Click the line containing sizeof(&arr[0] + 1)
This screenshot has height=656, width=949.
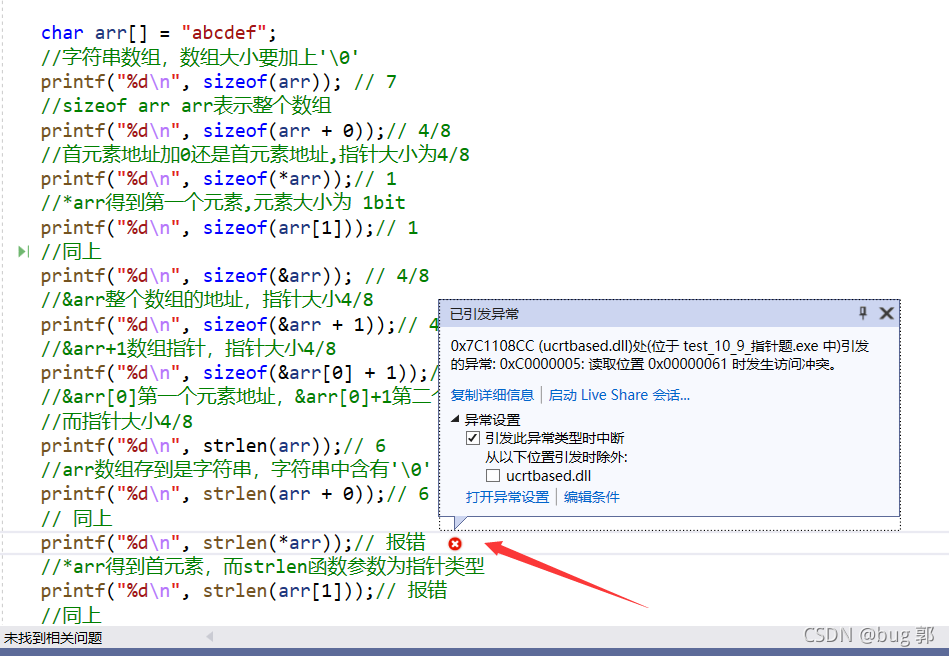pos(240,373)
